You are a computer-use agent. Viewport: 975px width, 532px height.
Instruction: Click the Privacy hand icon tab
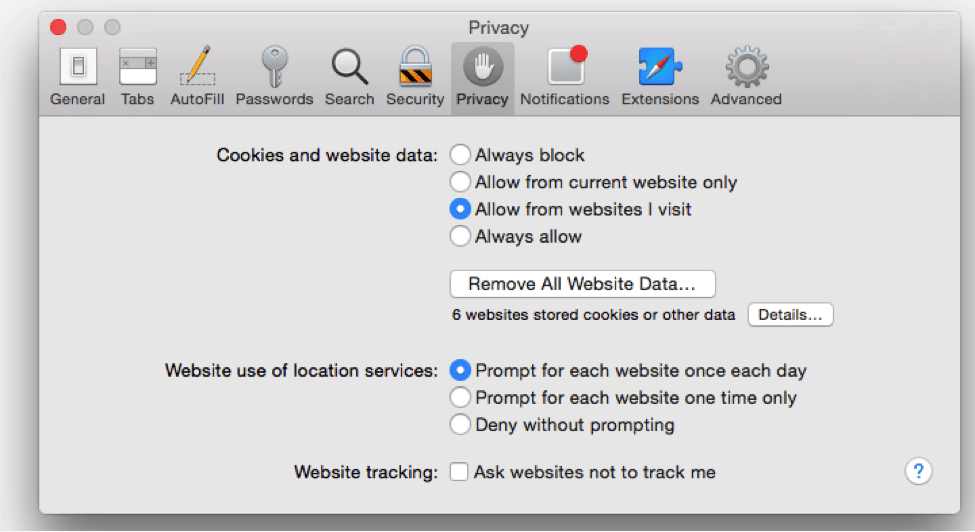click(x=483, y=77)
